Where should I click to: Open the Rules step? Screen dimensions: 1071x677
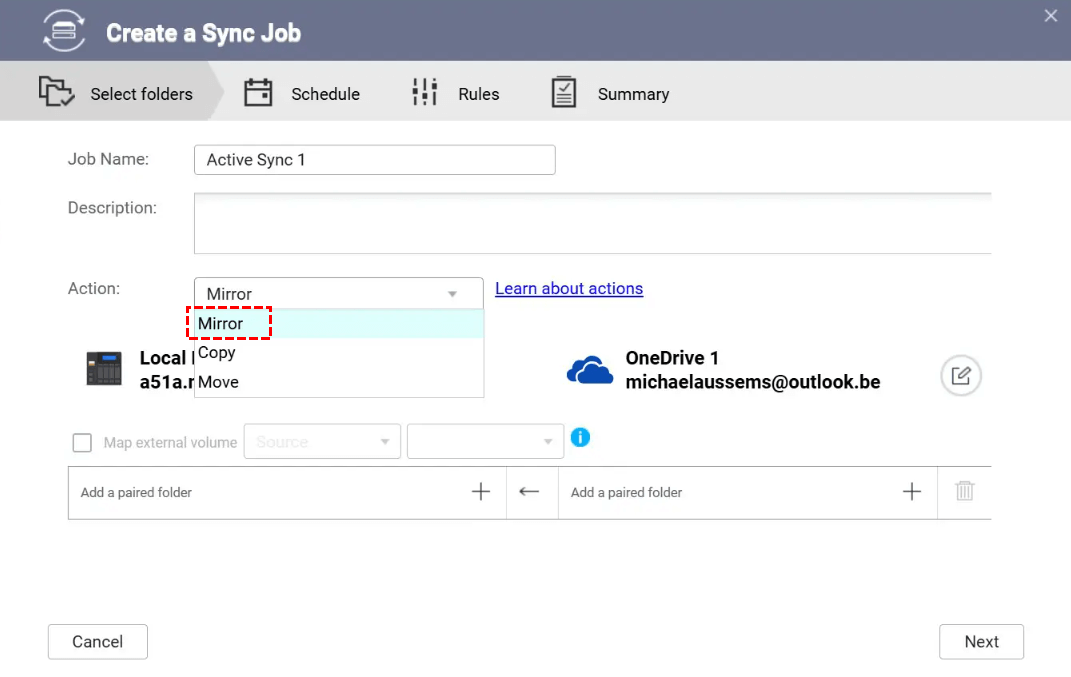click(x=456, y=94)
